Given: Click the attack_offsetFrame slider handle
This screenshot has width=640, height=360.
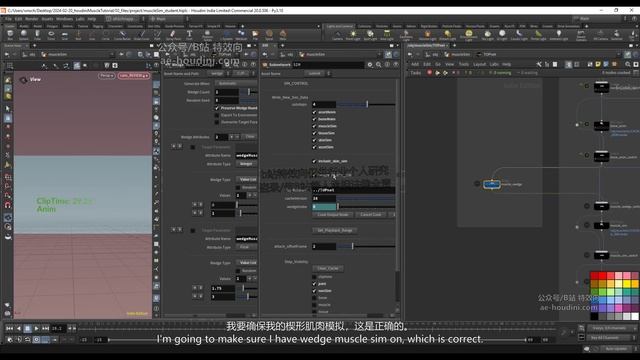Looking at the screenshot, I should click(352, 247).
